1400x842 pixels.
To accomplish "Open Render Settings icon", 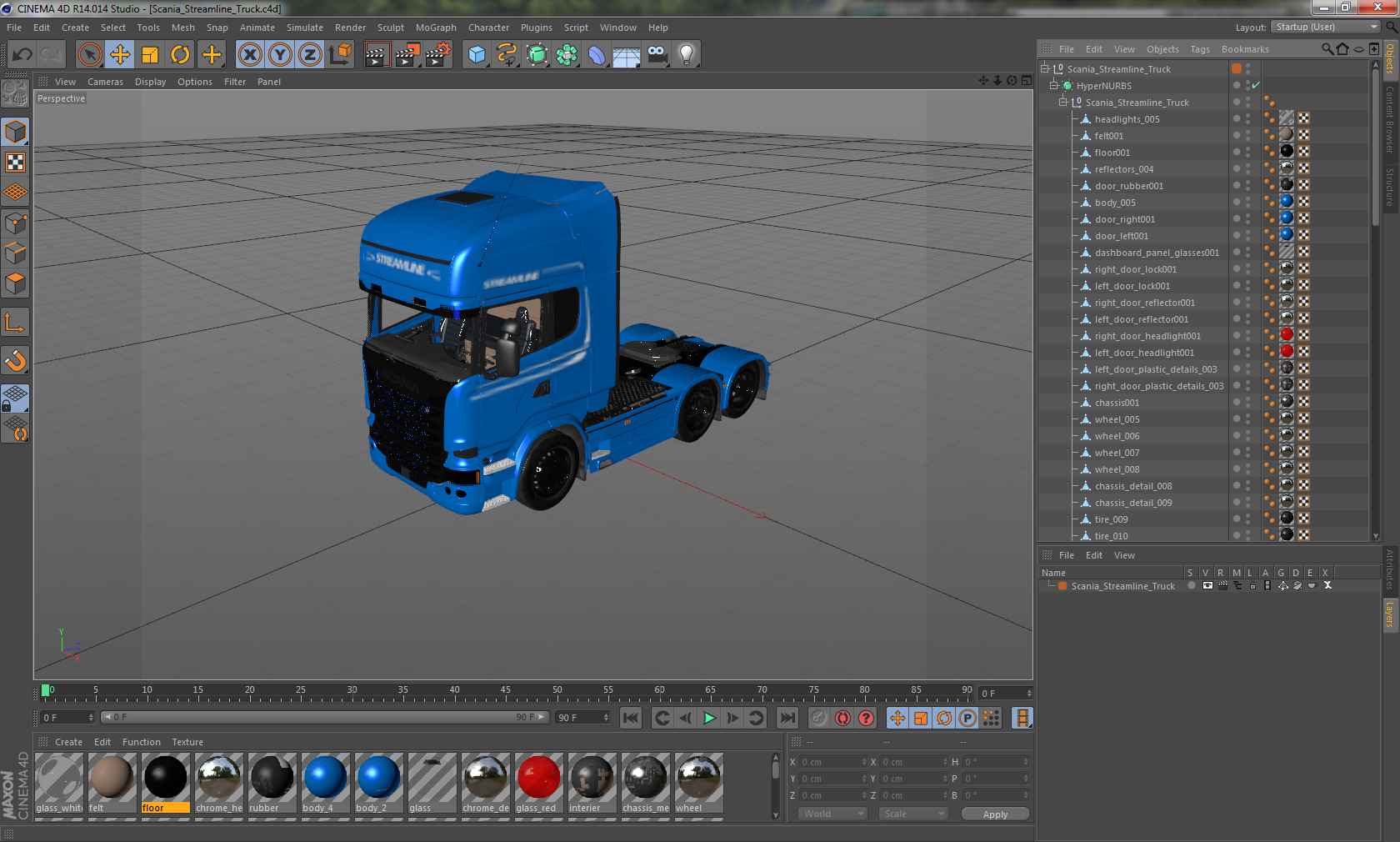I will pyautogui.click(x=437, y=55).
